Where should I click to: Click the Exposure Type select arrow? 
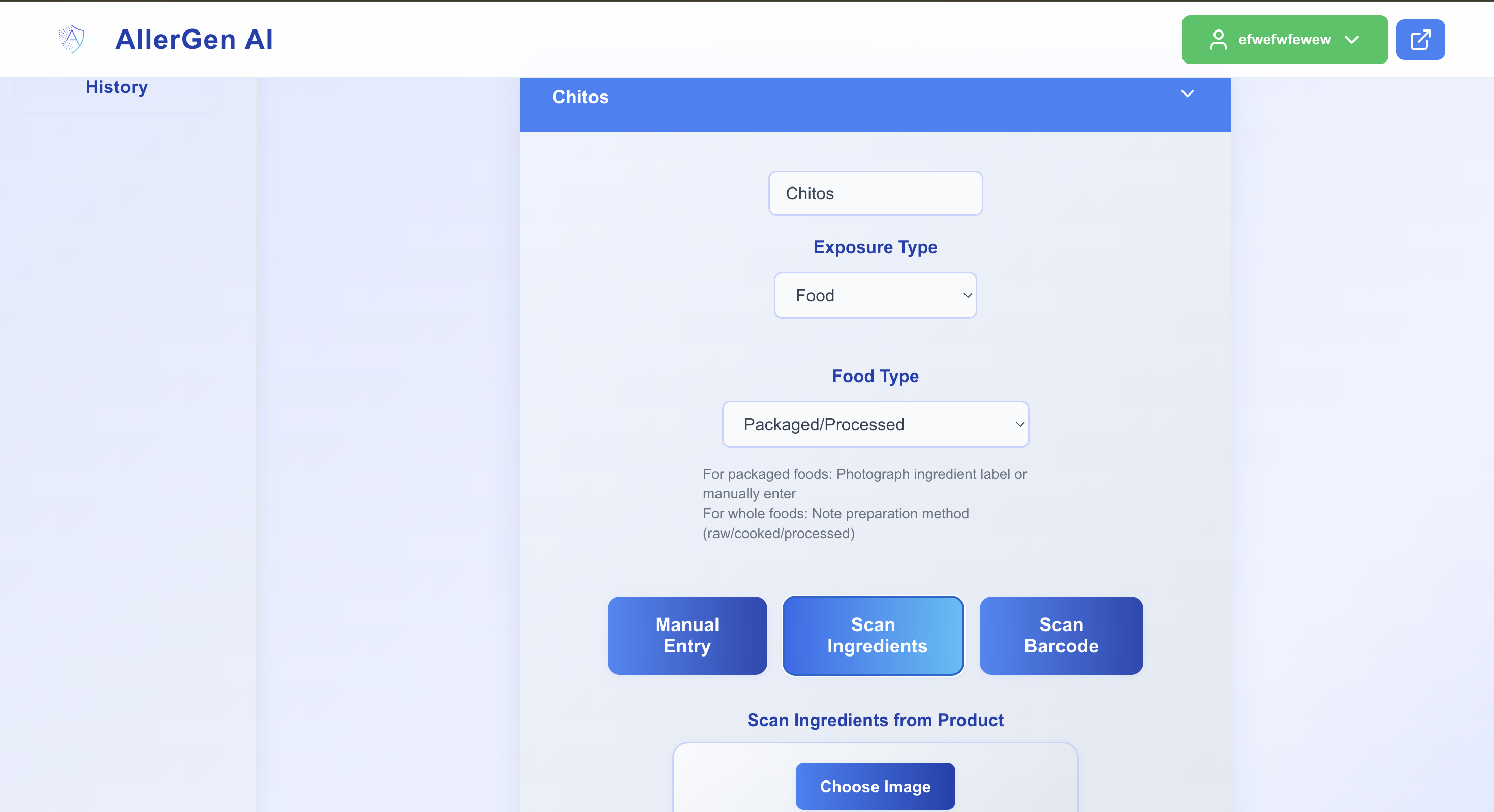click(x=968, y=295)
